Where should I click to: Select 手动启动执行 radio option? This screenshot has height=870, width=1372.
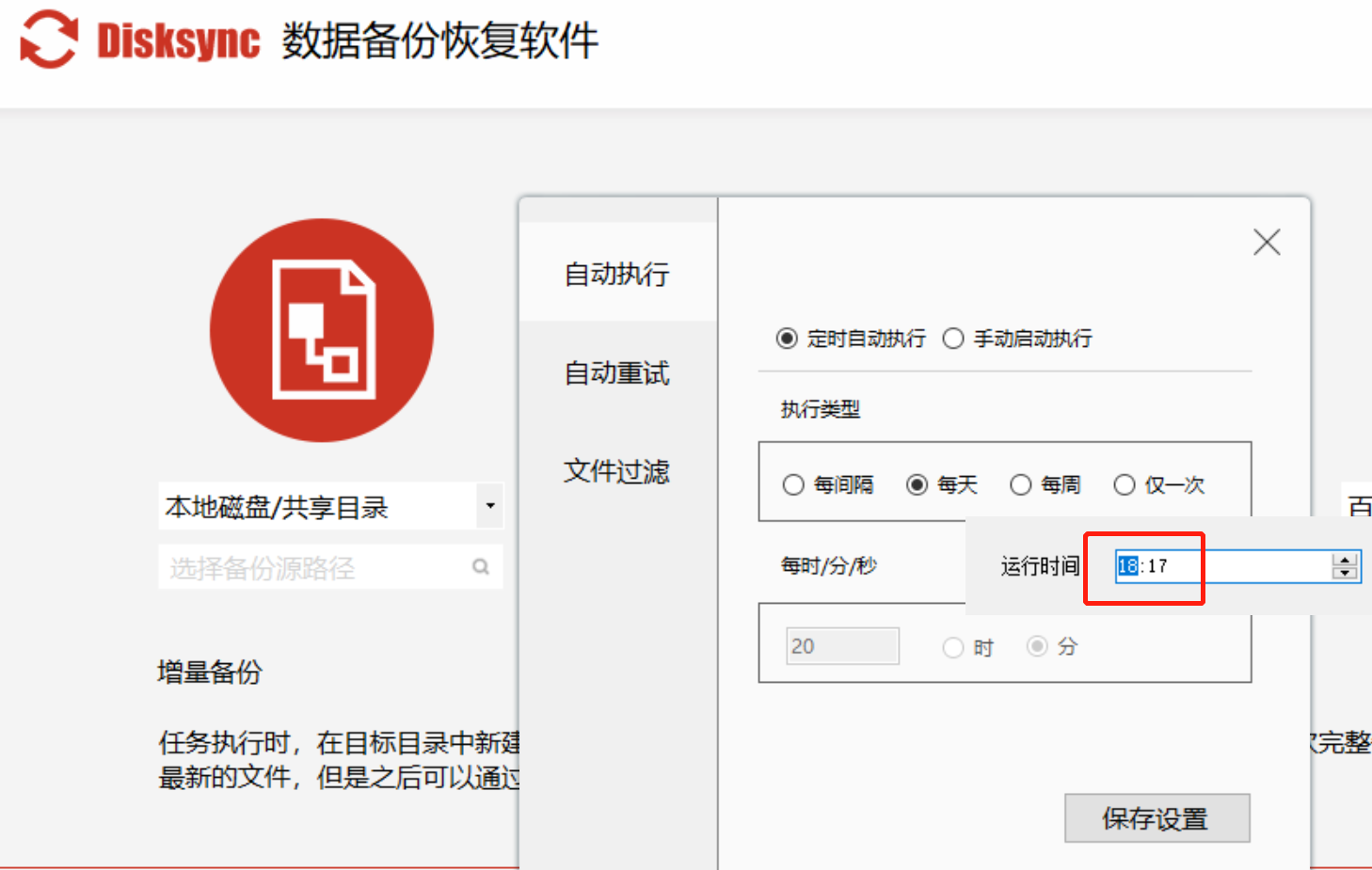tap(953, 339)
